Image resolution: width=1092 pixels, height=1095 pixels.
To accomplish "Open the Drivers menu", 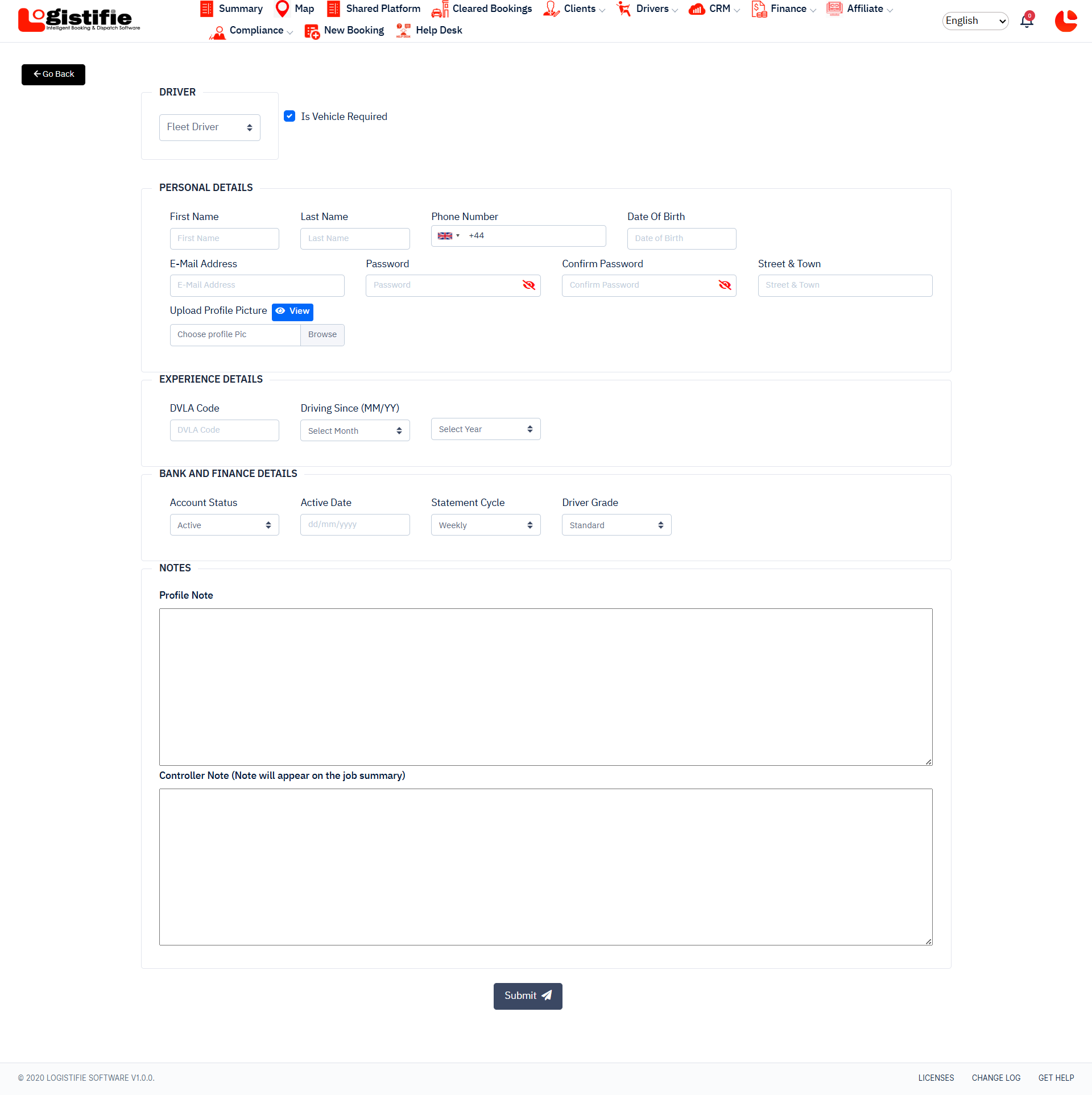I will tap(652, 9).
